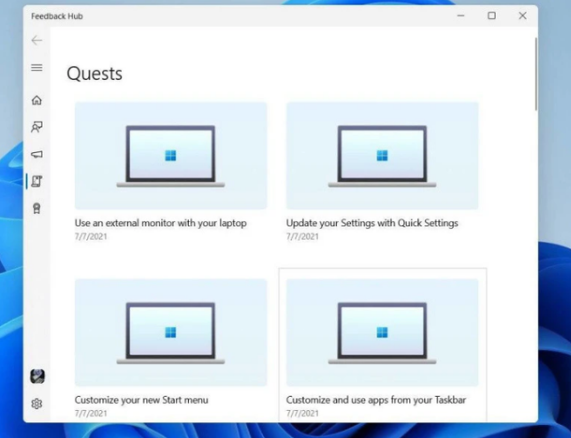Open the hamburger navigation menu
This screenshot has width=571, height=438.
[37, 68]
